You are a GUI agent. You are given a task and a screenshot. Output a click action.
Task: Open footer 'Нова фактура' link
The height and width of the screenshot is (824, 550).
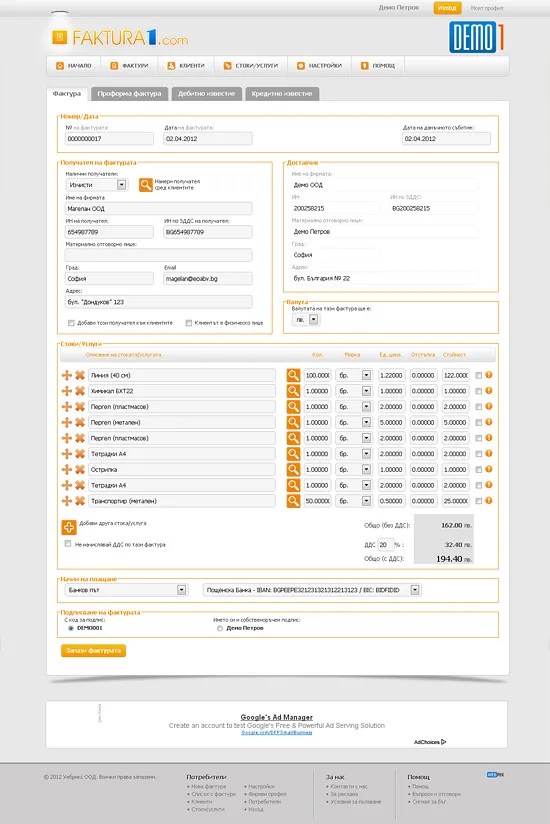tap(209, 787)
